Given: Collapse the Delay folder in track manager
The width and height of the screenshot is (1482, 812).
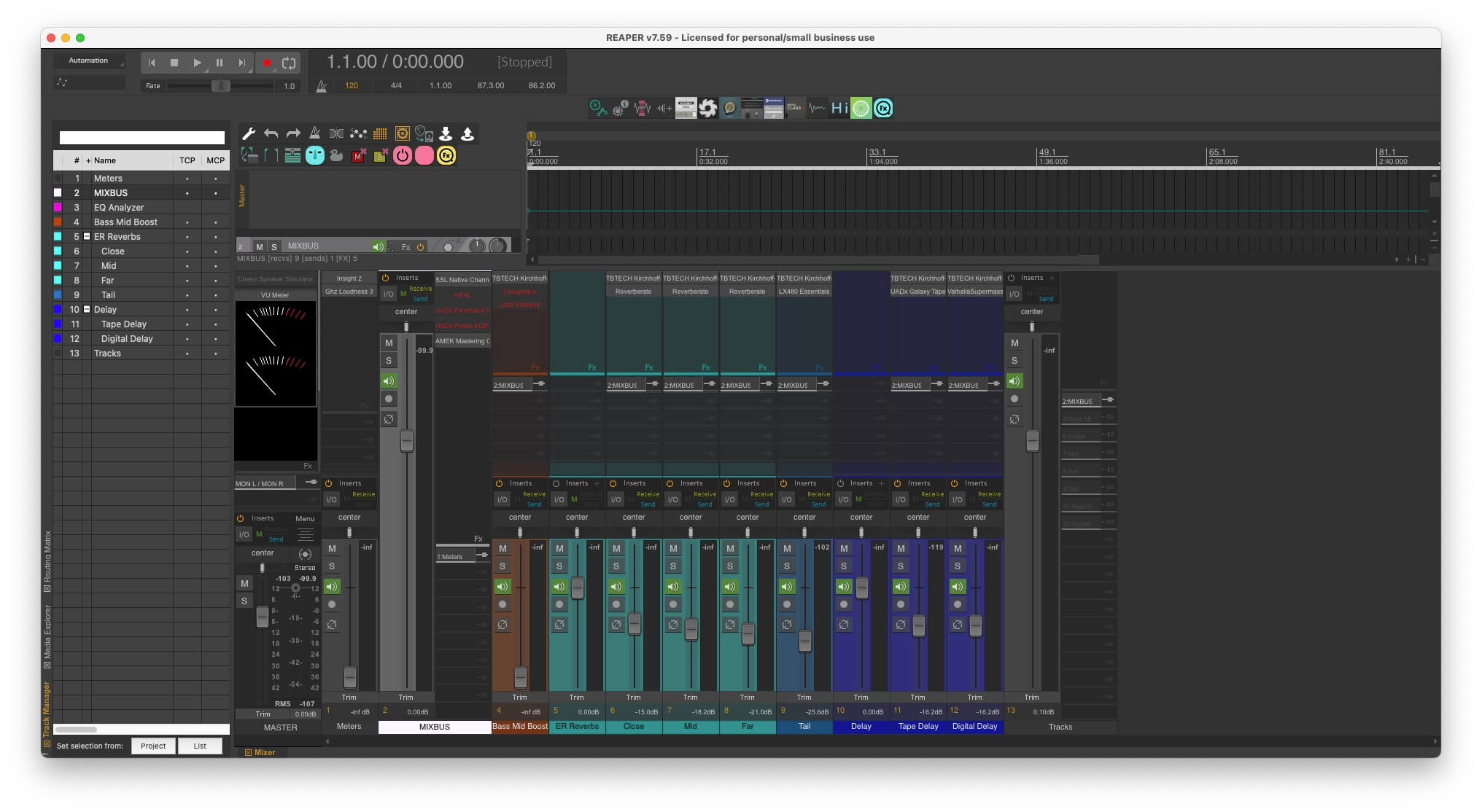Looking at the screenshot, I should tap(87, 310).
